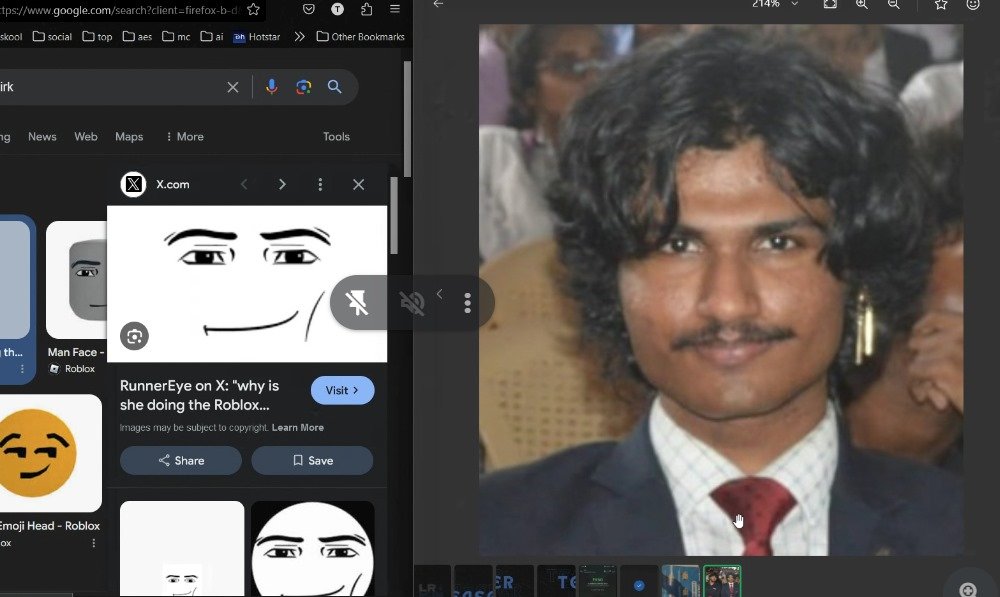
Task: Open the Web search tab
Action: pyautogui.click(x=85, y=136)
